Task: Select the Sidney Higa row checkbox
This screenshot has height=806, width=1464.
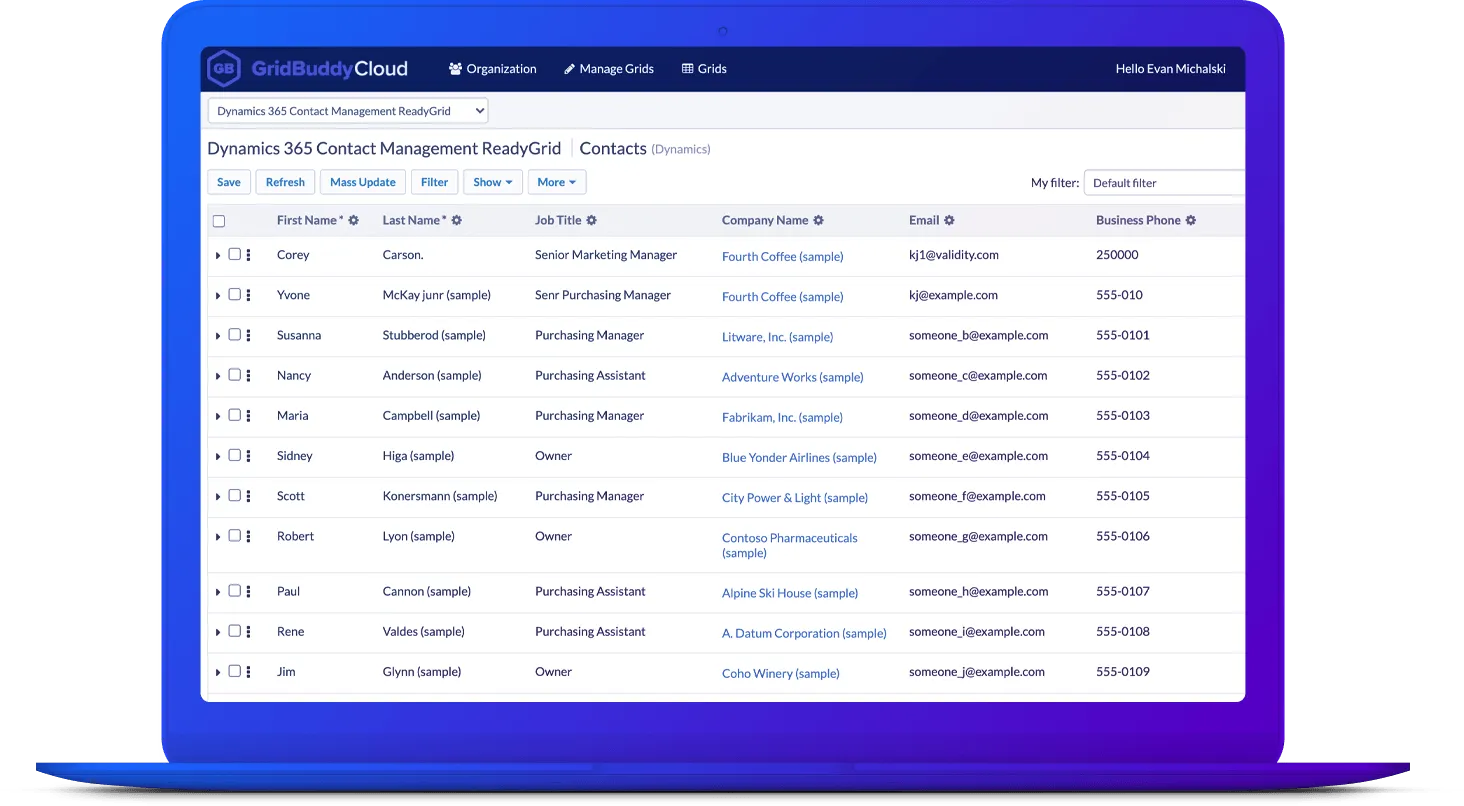Action: click(x=234, y=454)
